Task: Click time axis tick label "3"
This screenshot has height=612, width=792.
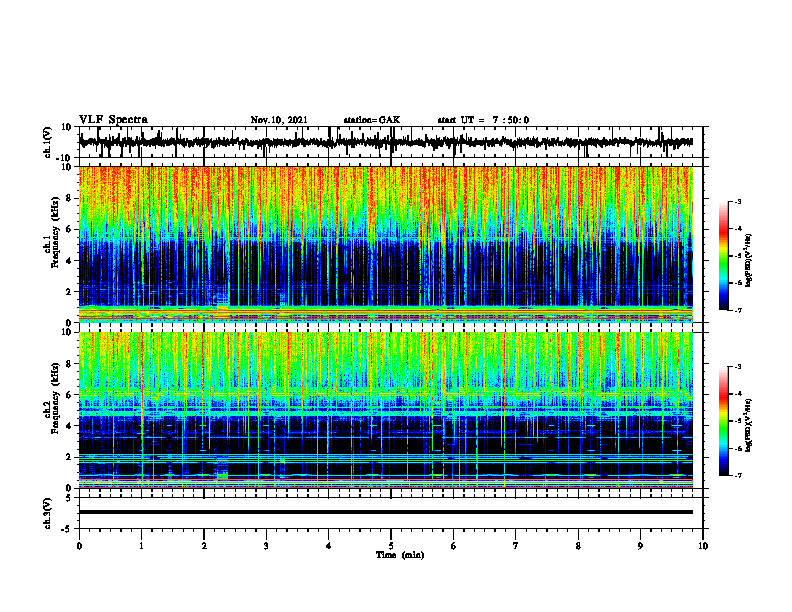Action: point(266,546)
